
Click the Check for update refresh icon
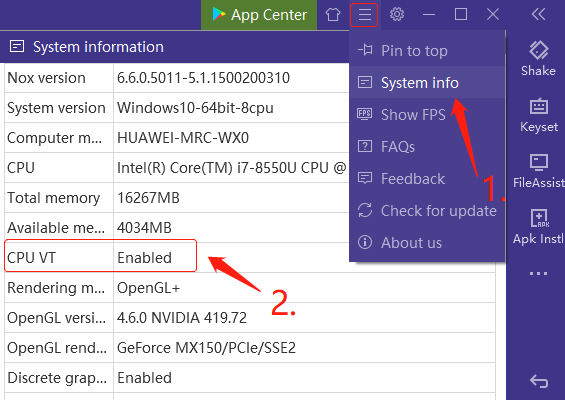(x=365, y=210)
